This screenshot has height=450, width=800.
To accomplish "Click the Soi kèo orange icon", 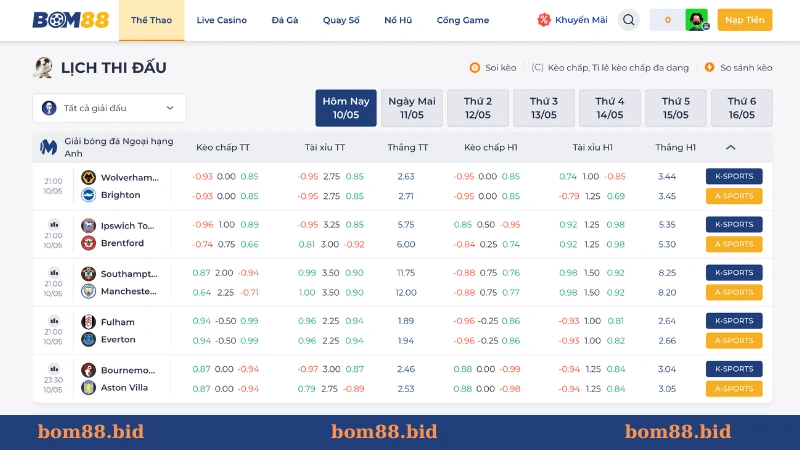I will click(x=474, y=67).
